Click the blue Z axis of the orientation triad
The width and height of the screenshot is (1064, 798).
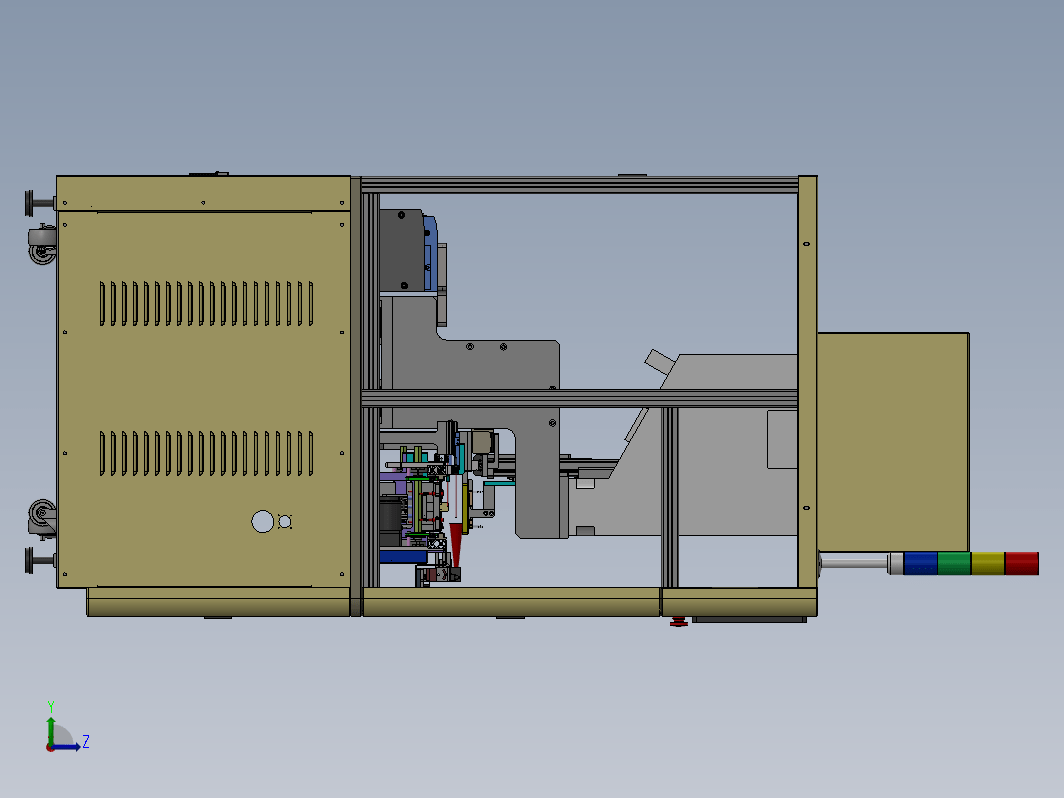[x=66, y=747]
